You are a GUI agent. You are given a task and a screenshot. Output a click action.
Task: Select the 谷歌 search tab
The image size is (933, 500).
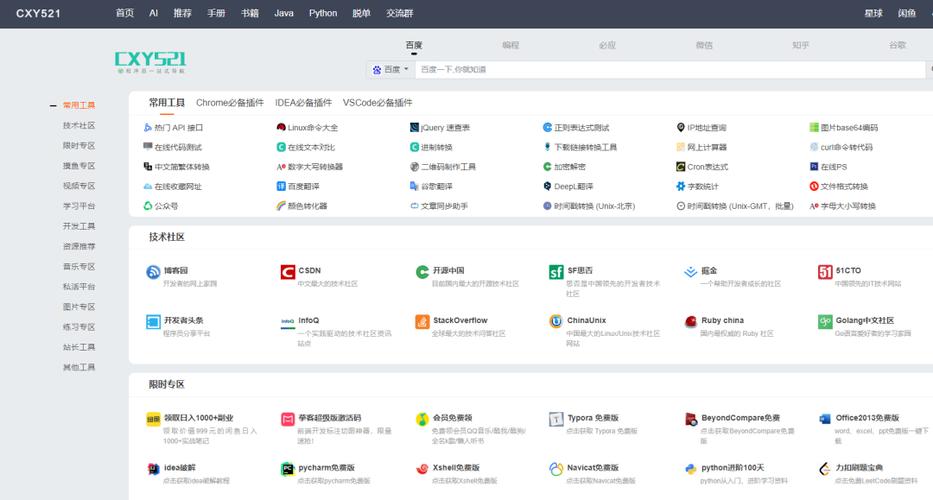897,45
